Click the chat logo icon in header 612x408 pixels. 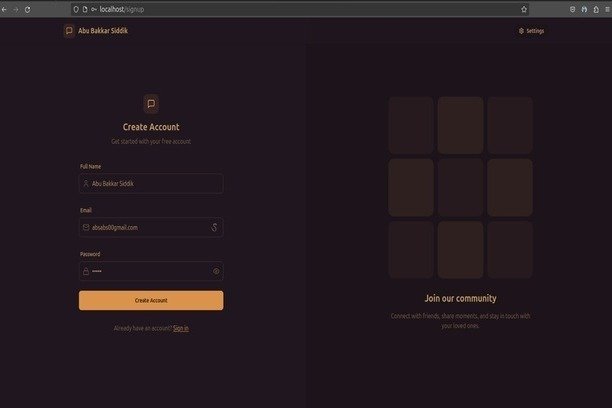(69, 30)
